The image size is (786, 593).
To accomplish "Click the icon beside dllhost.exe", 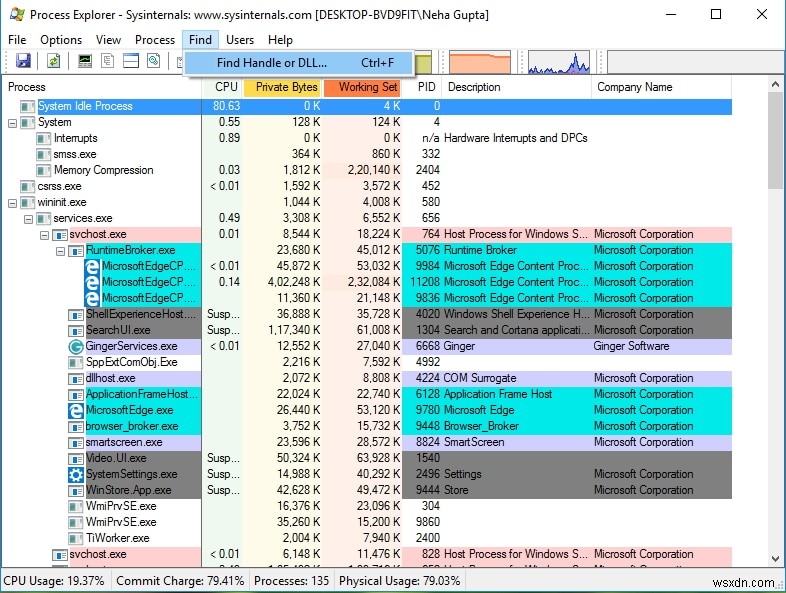I will (x=75, y=378).
